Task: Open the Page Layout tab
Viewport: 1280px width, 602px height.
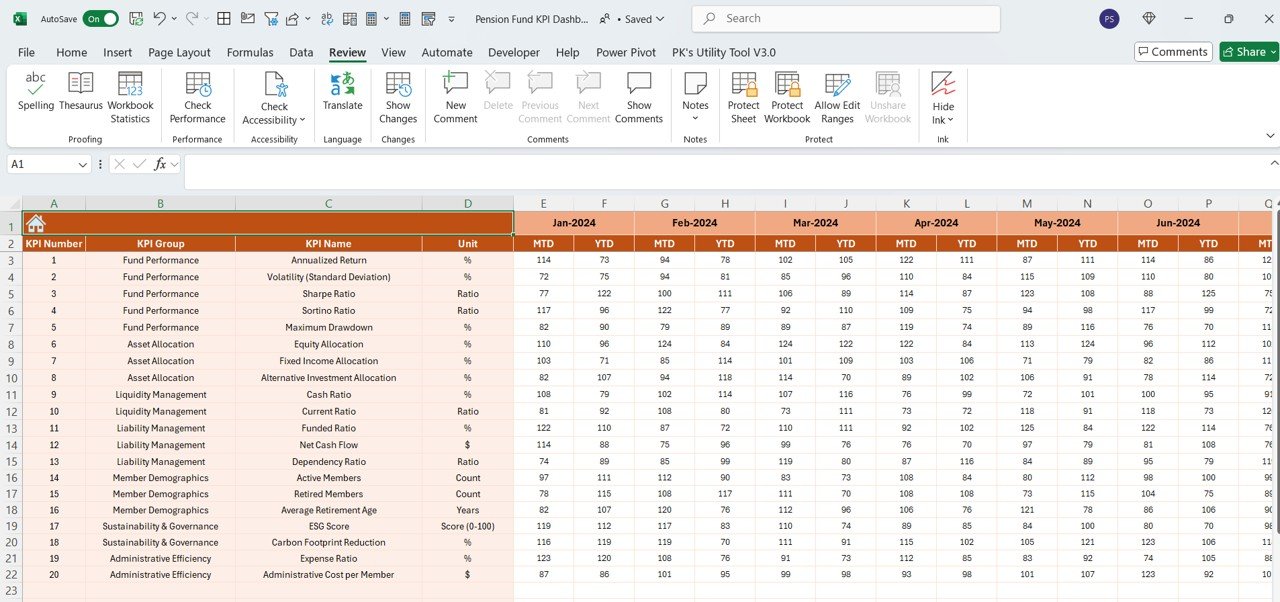Action: [179, 52]
